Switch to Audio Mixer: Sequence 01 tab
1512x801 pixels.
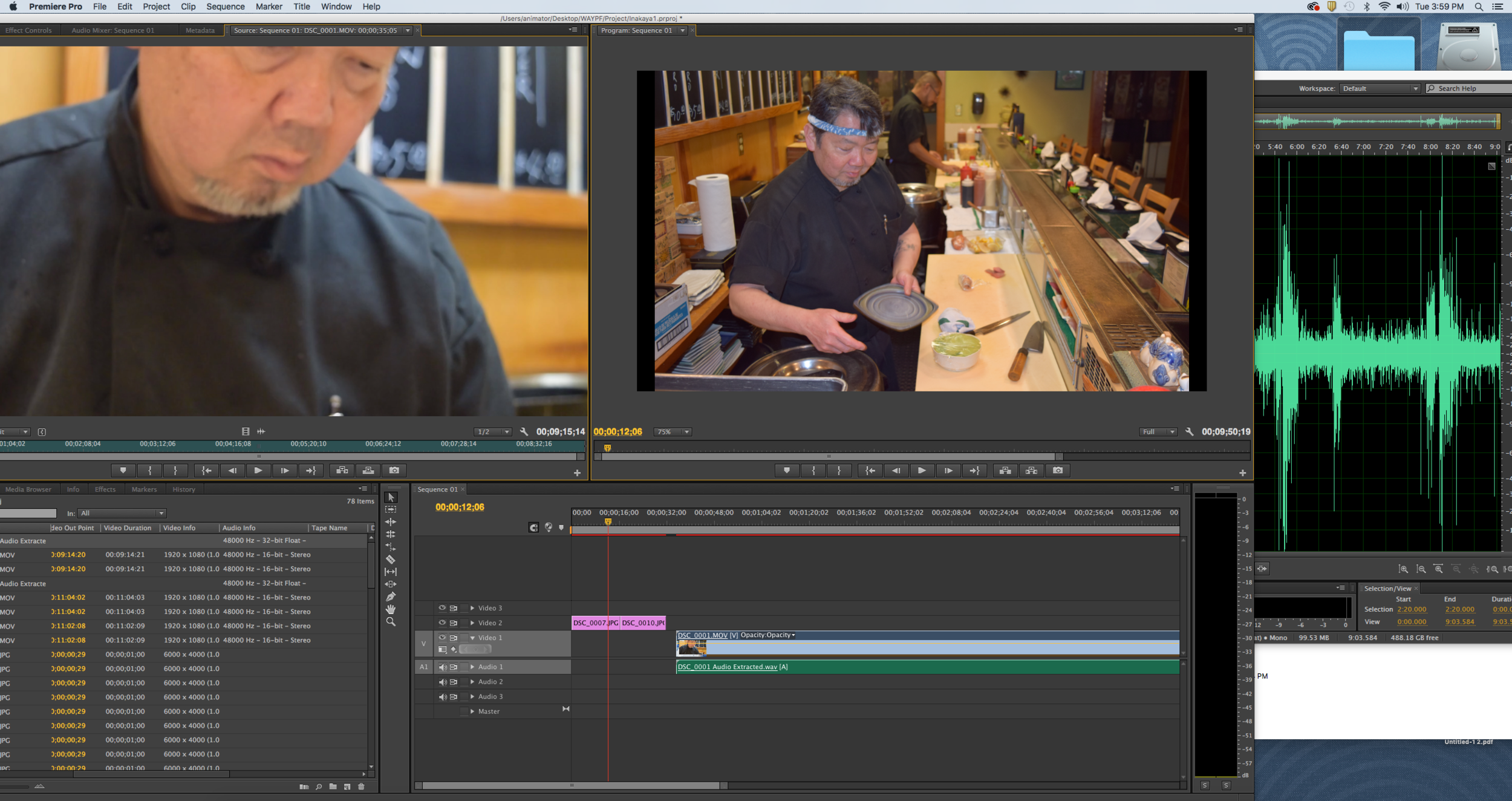tap(112, 30)
